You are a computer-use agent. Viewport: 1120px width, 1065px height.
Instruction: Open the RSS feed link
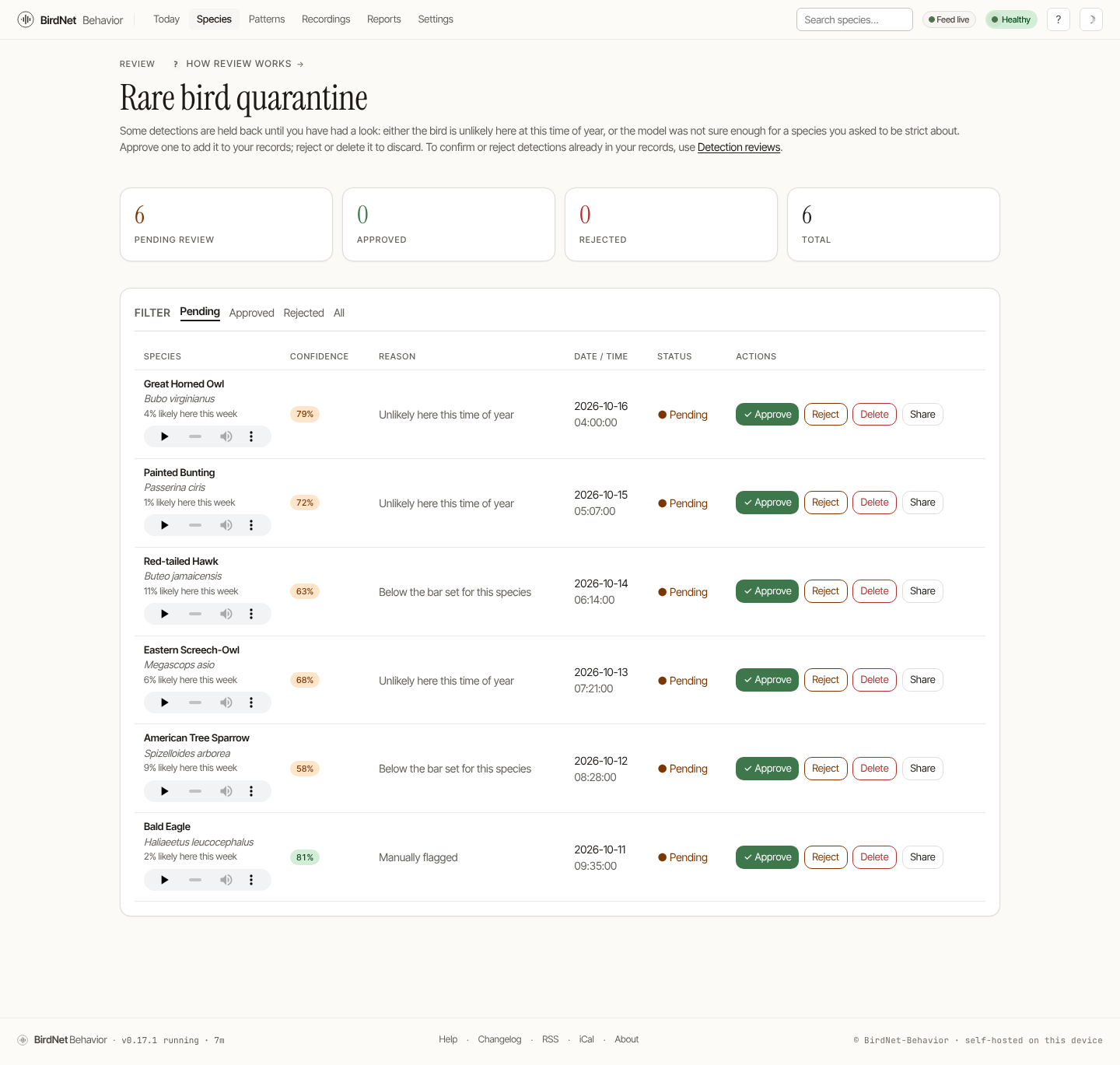[551, 1039]
